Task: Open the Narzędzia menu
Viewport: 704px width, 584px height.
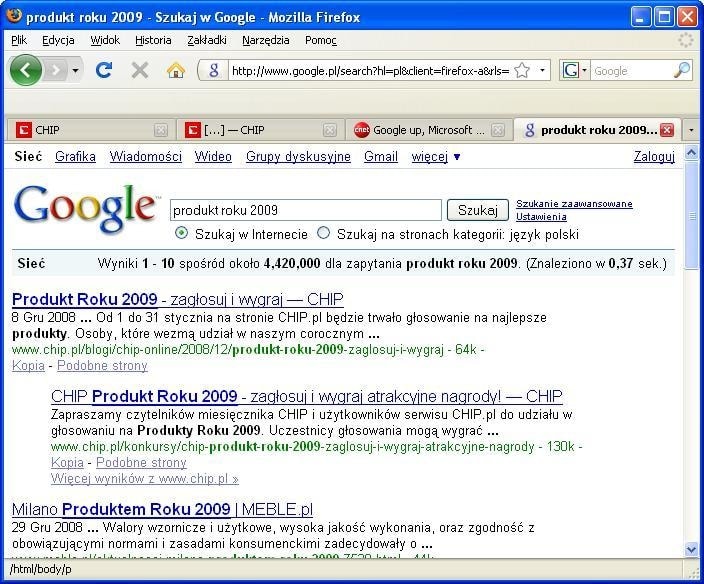Action: point(266,40)
